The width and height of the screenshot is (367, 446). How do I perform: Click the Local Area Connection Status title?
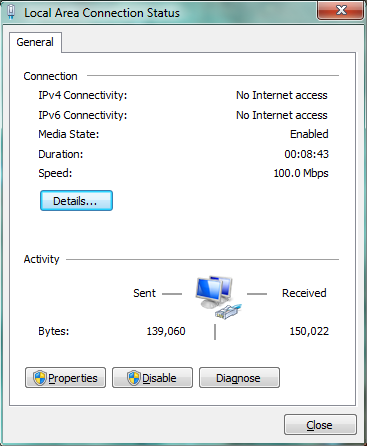click(x=102, y=13)
